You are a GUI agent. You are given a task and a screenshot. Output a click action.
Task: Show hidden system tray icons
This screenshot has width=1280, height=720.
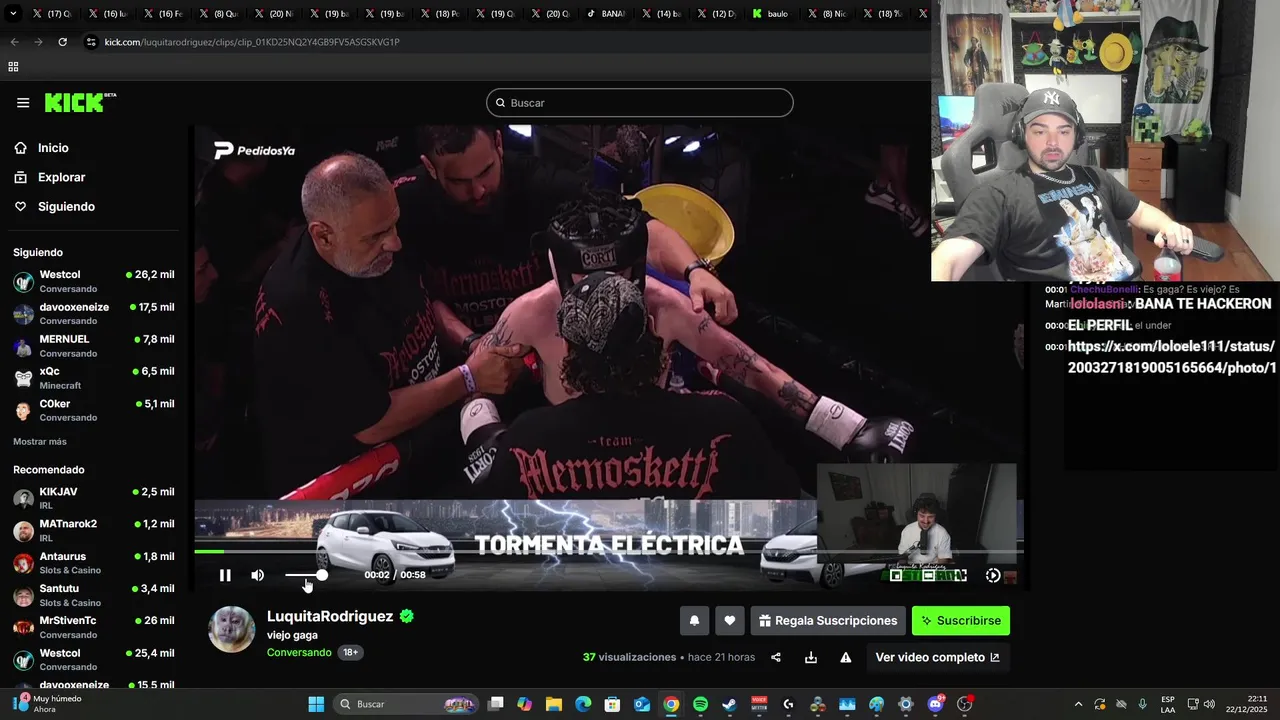(x=1078, y=704)
